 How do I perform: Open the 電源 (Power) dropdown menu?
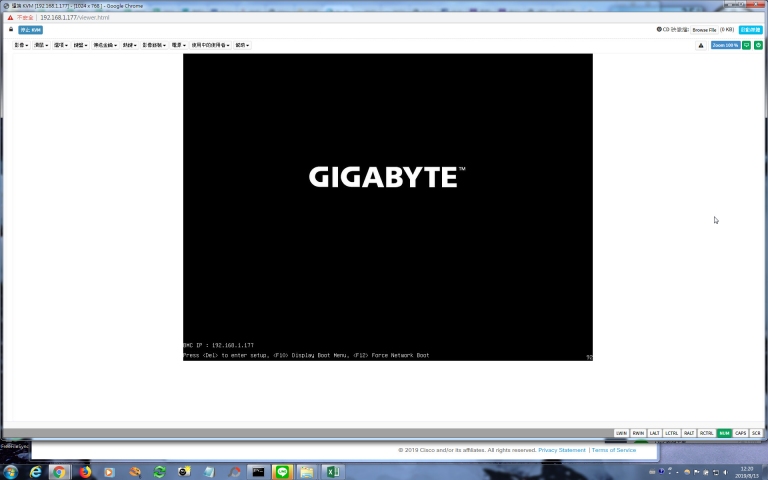(x=178, y=45)
